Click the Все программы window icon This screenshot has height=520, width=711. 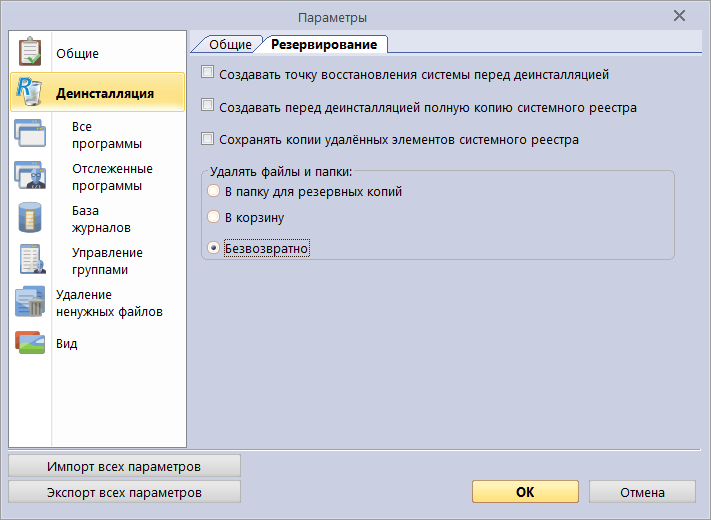click(30, 135)
